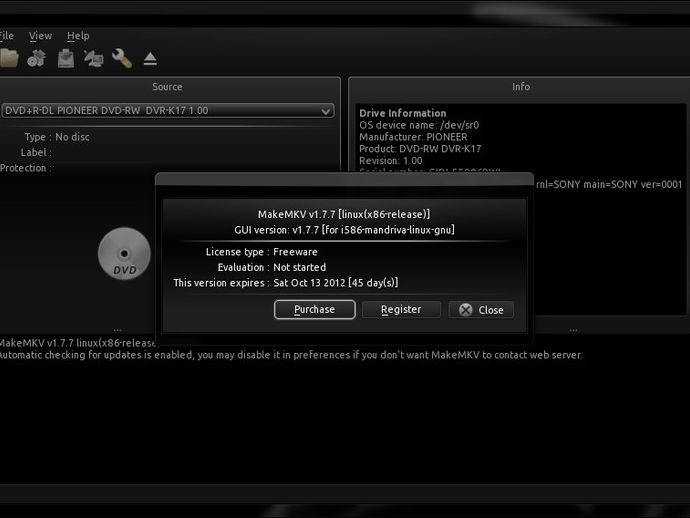
Task: Eject the disc with the eject icon
Action: click(150, 59)
